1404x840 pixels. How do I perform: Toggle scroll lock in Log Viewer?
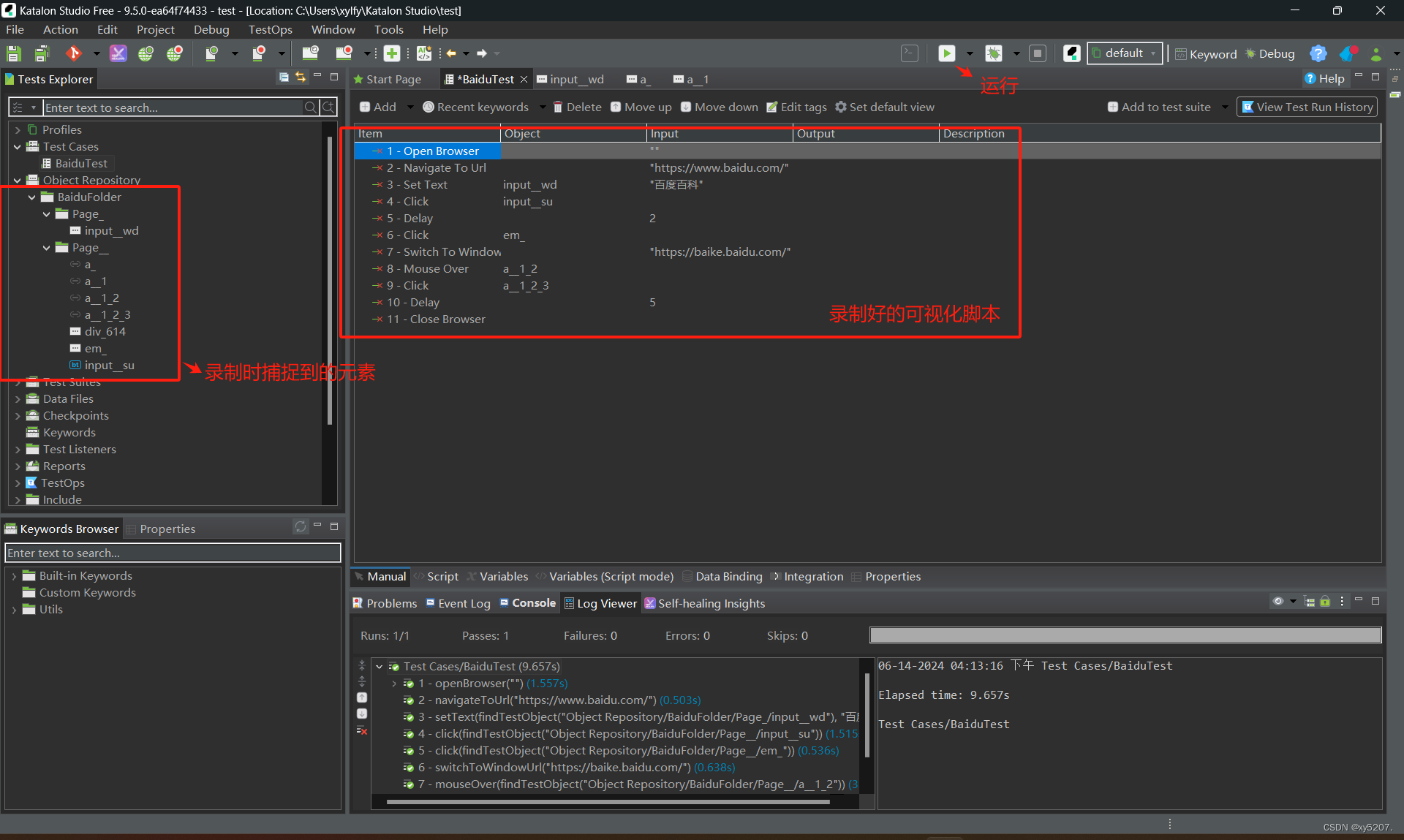click(1325, 602)
